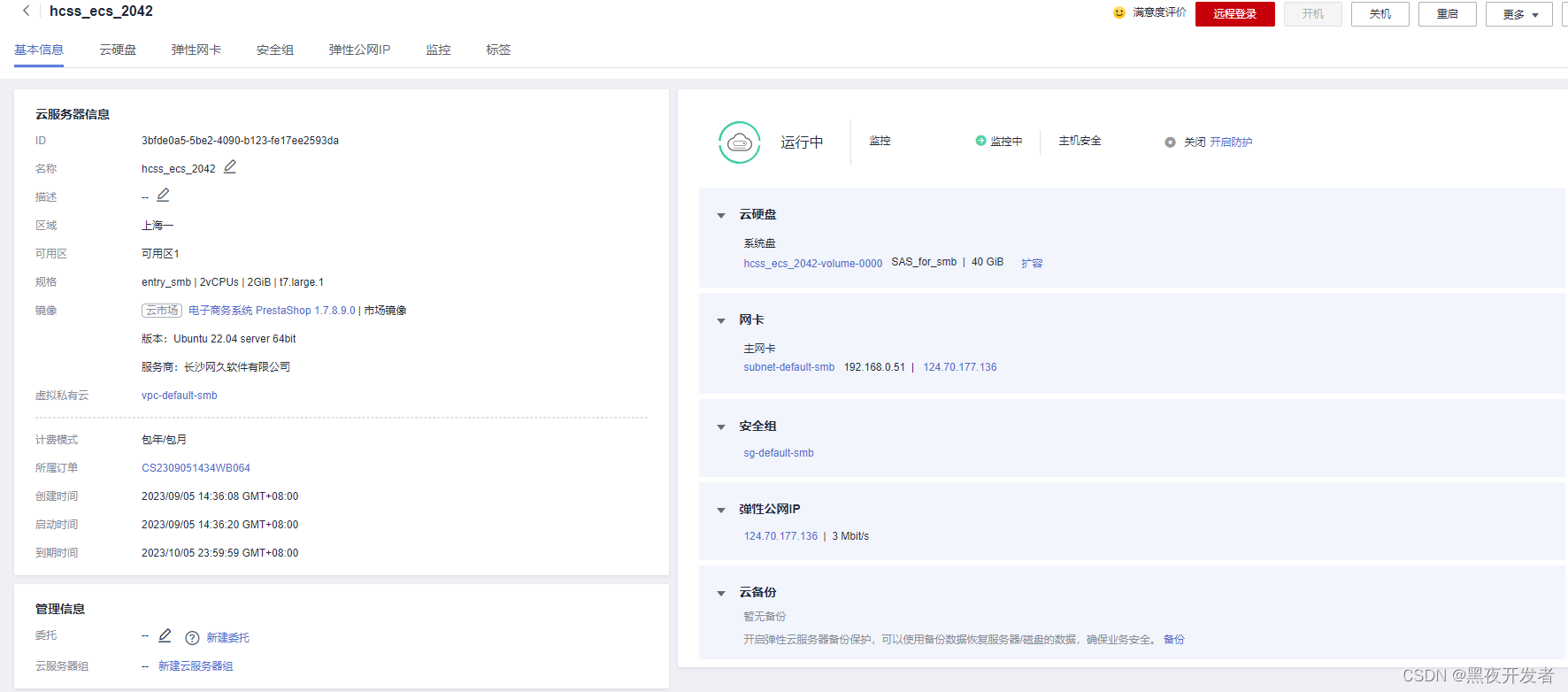
Task: Open order CS2309051434WB064 link
Action: (x=196, y=468)
